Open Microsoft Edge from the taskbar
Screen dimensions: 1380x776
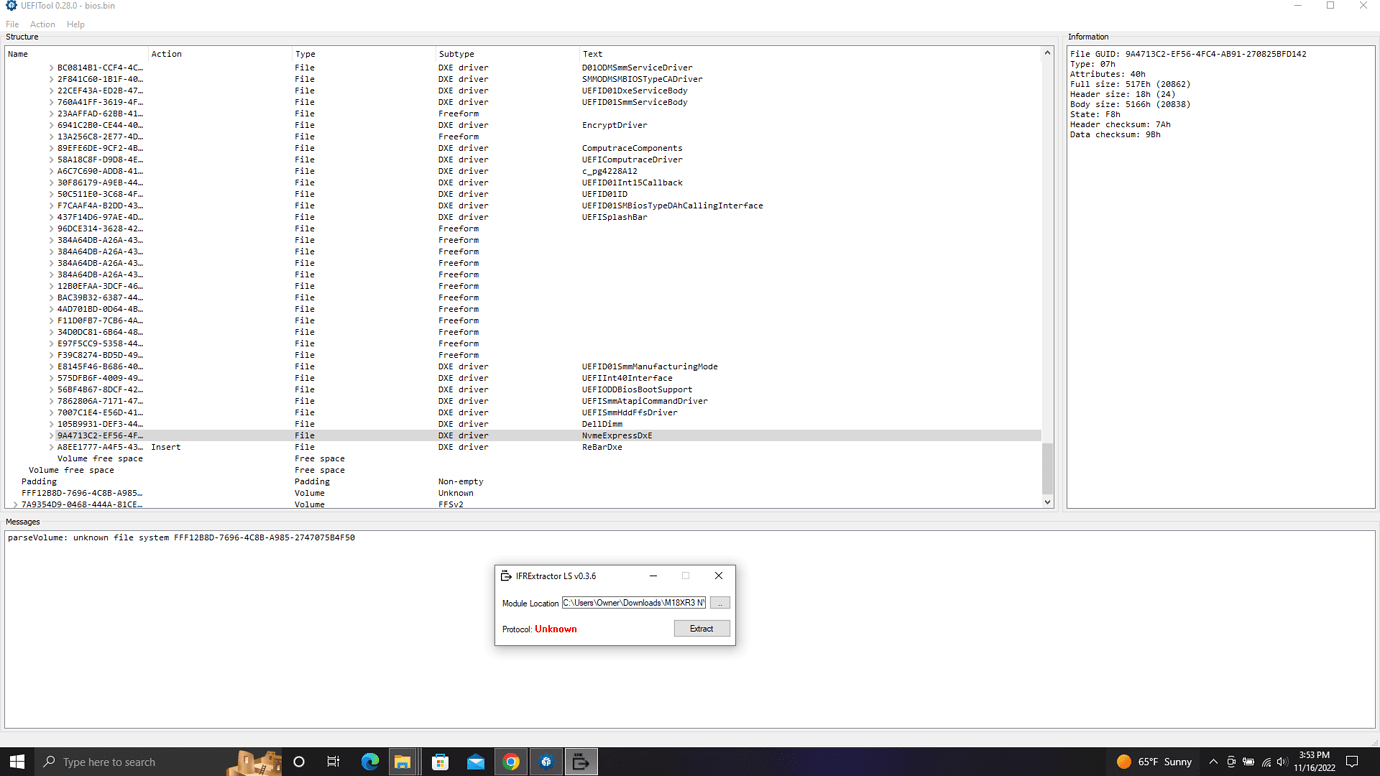pyautogui.click(x=370, y=762)
